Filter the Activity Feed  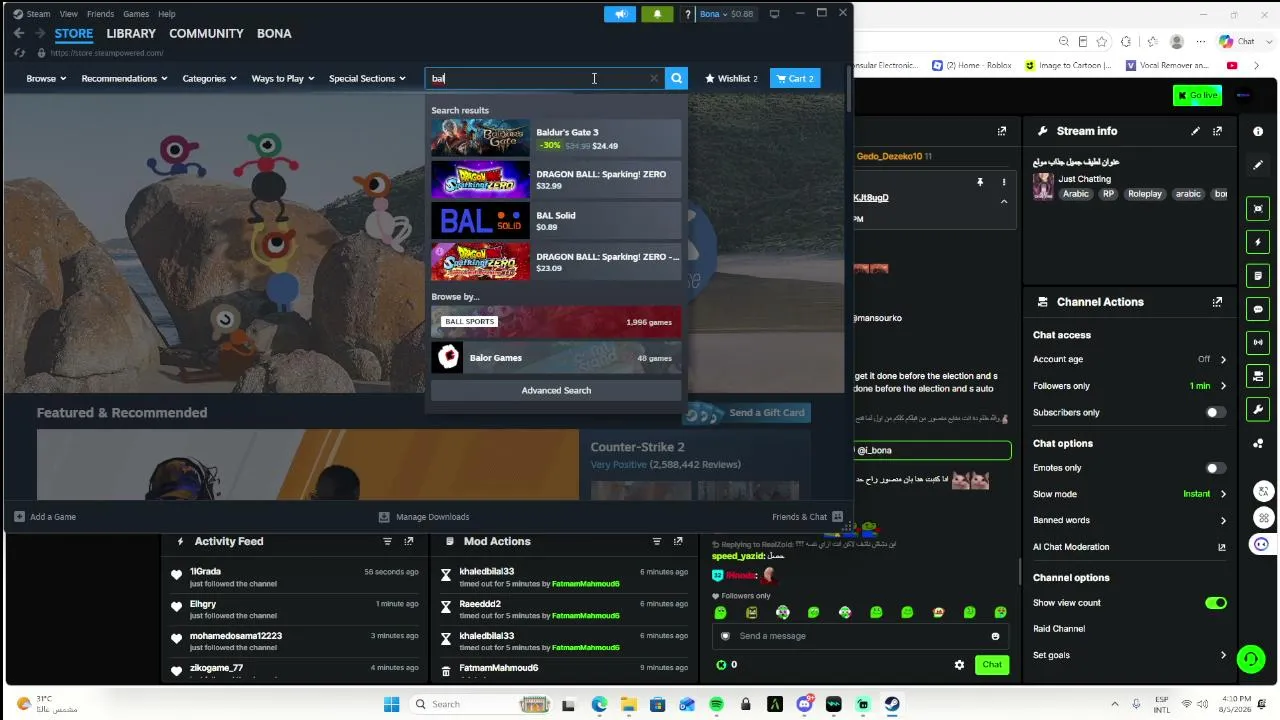387,541
